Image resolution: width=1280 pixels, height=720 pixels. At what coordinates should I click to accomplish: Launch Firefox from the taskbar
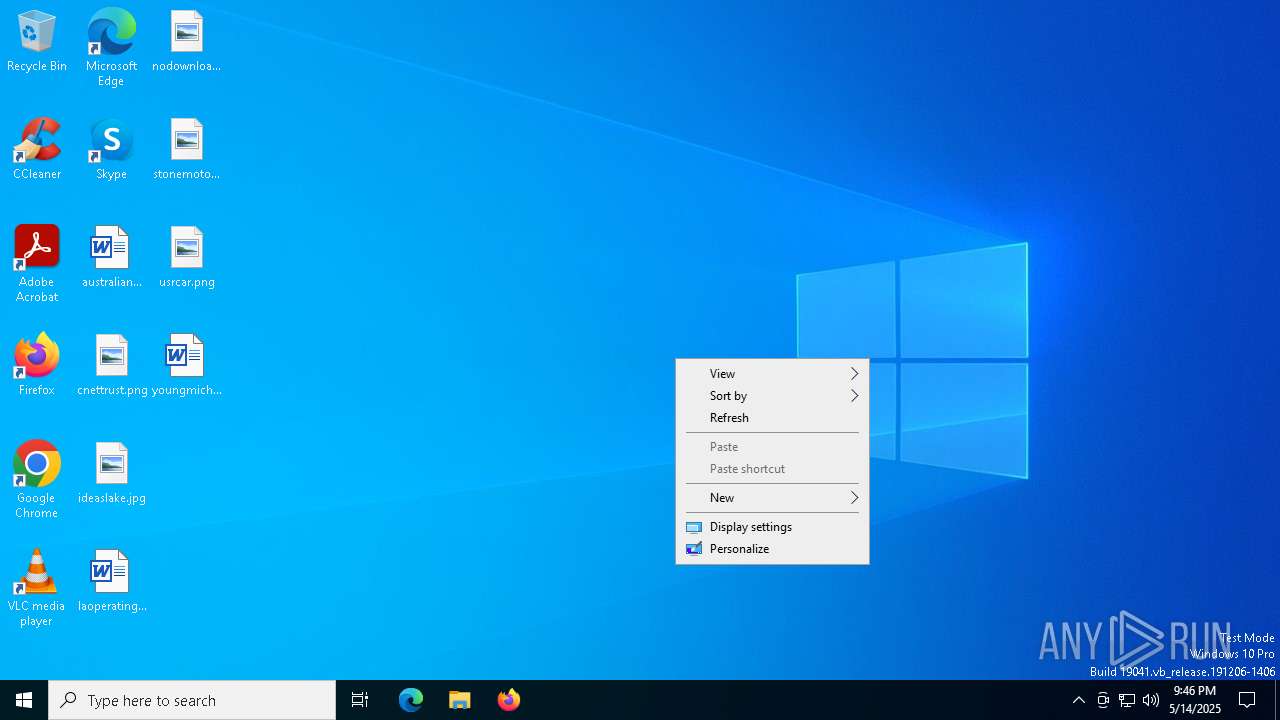coord(509,700)
